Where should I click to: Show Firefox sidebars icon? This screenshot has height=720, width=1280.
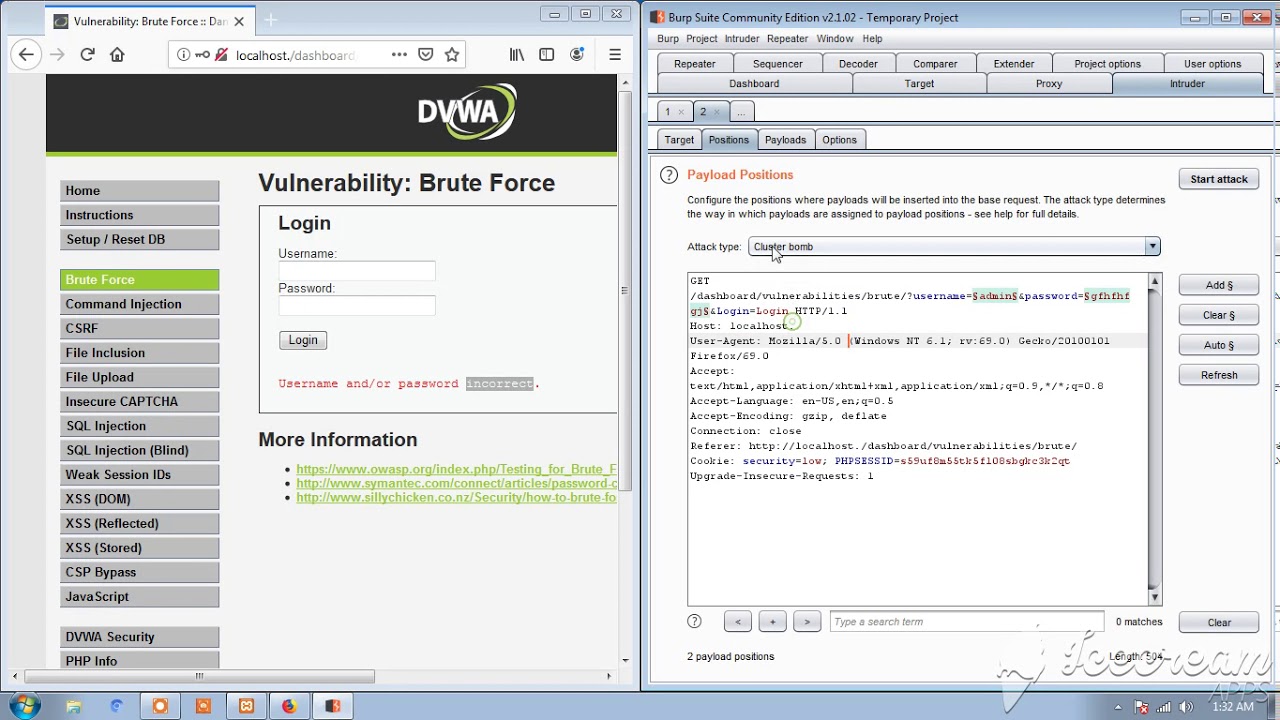tap(546, 55)
